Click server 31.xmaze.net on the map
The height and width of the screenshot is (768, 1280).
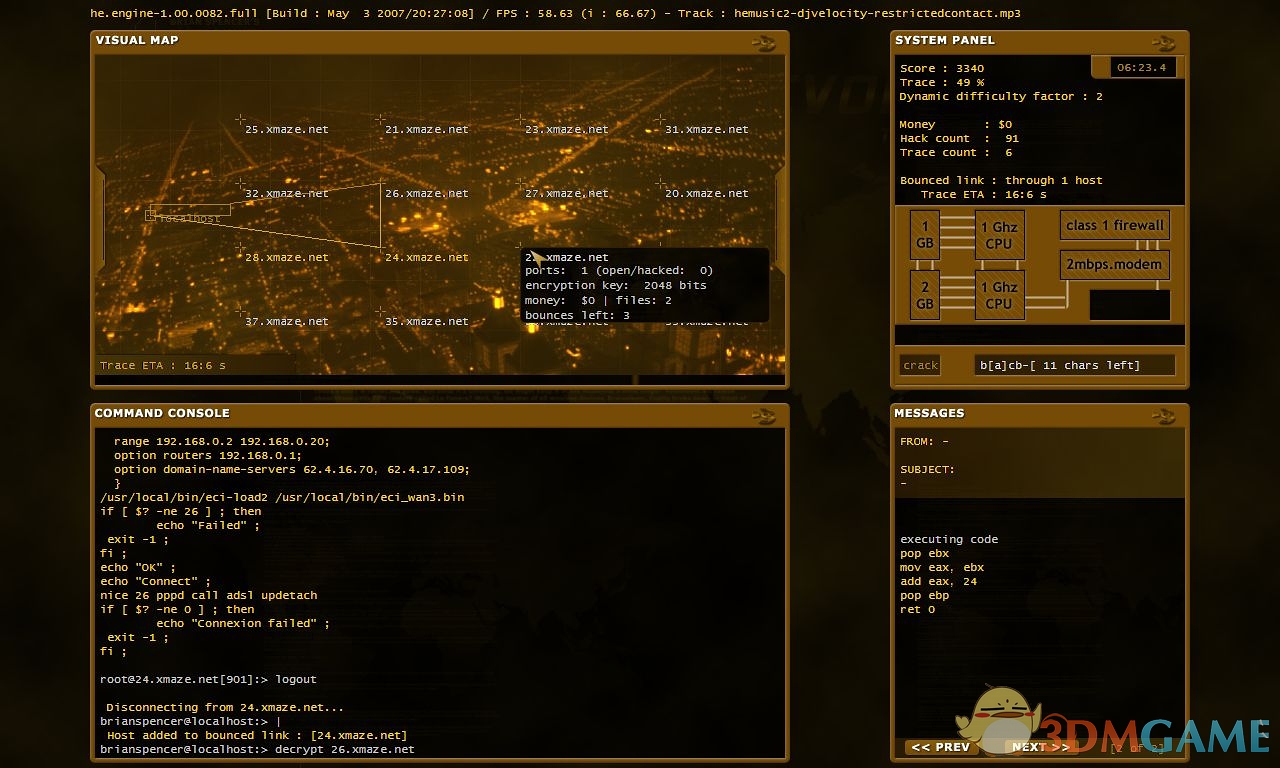[x=706, y=130]
